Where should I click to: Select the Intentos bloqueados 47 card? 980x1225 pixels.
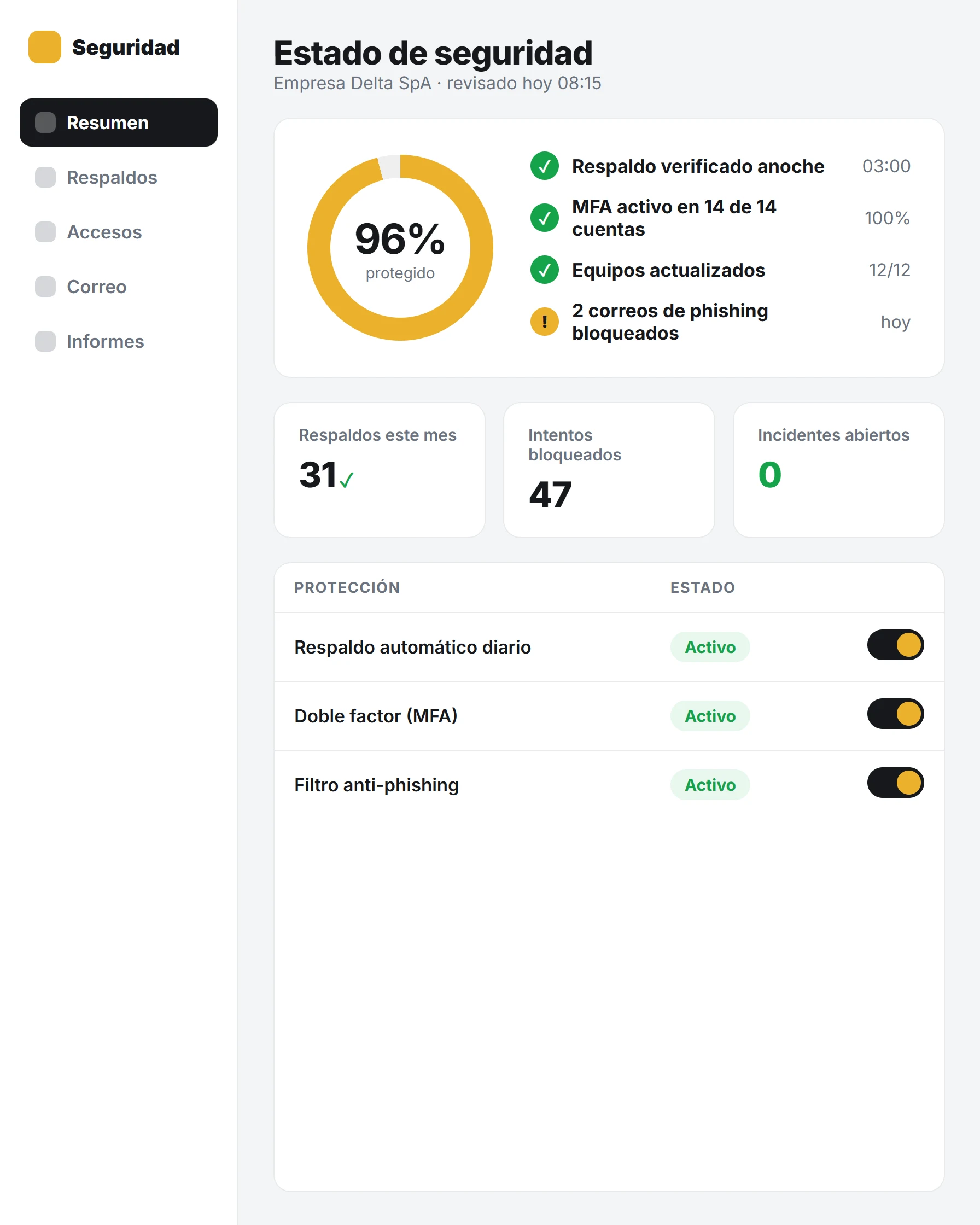point(609,470)
